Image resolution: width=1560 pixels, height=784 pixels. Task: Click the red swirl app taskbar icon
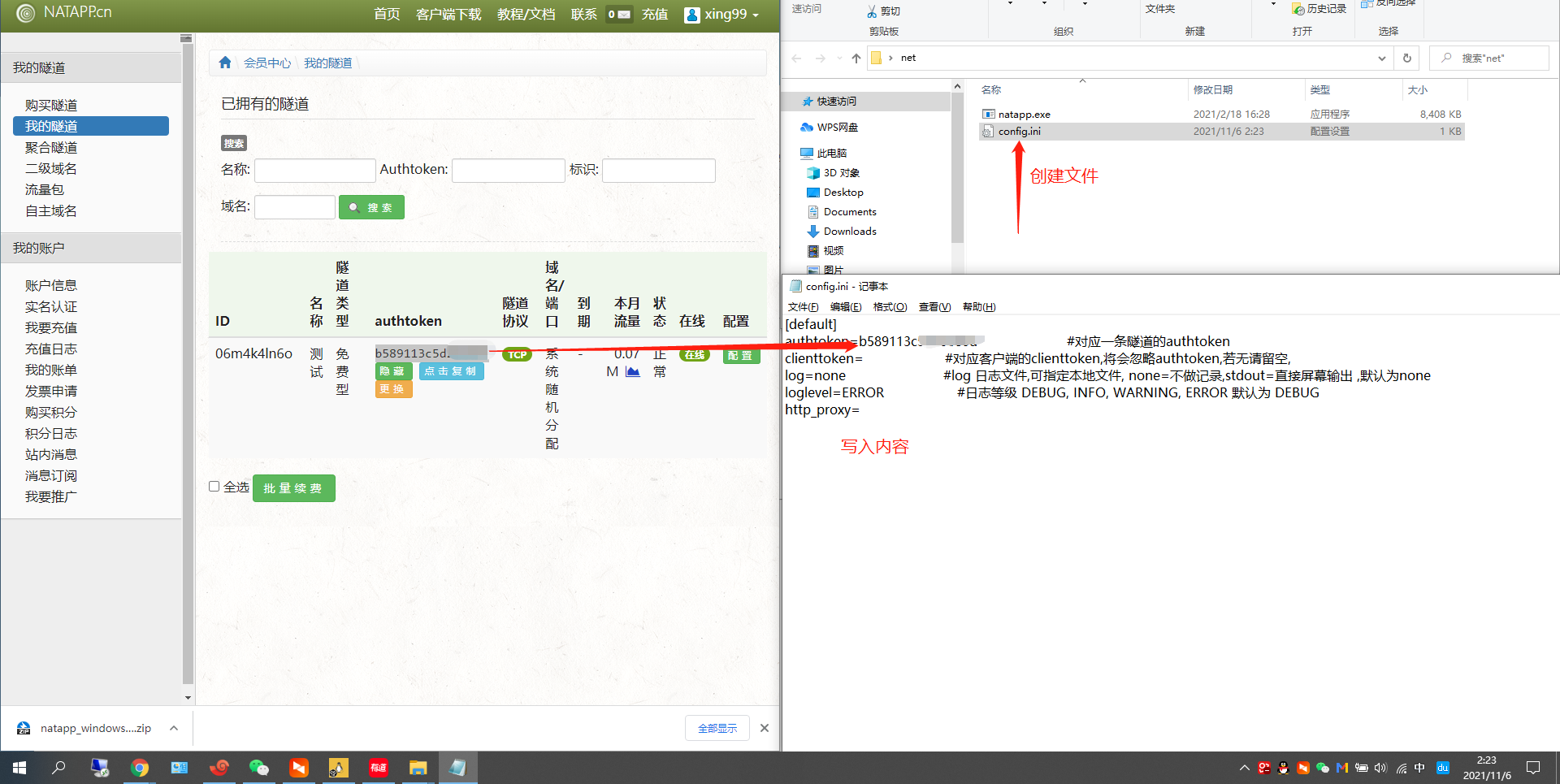click(219, 768)
